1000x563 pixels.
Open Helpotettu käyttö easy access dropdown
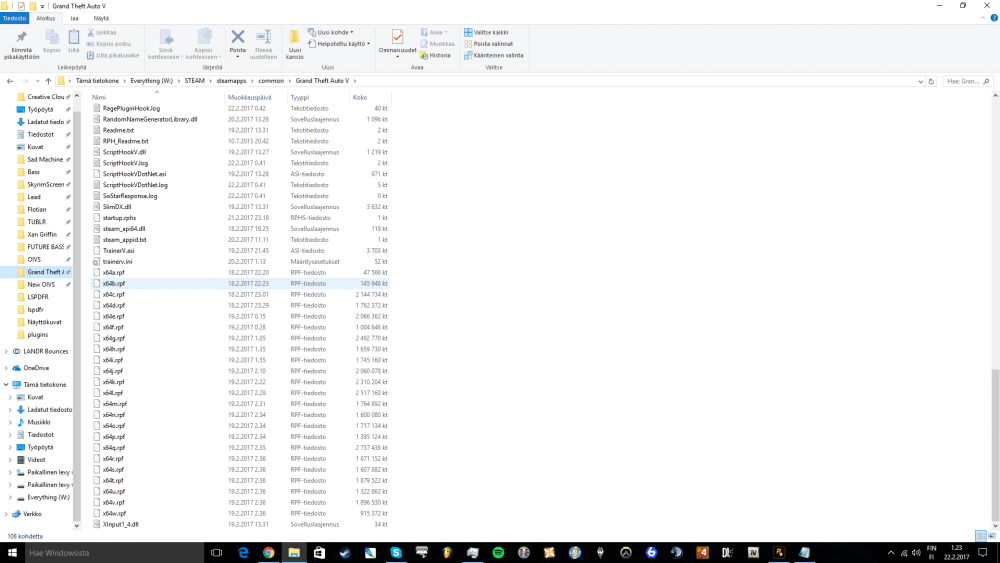tap(339, 44)
